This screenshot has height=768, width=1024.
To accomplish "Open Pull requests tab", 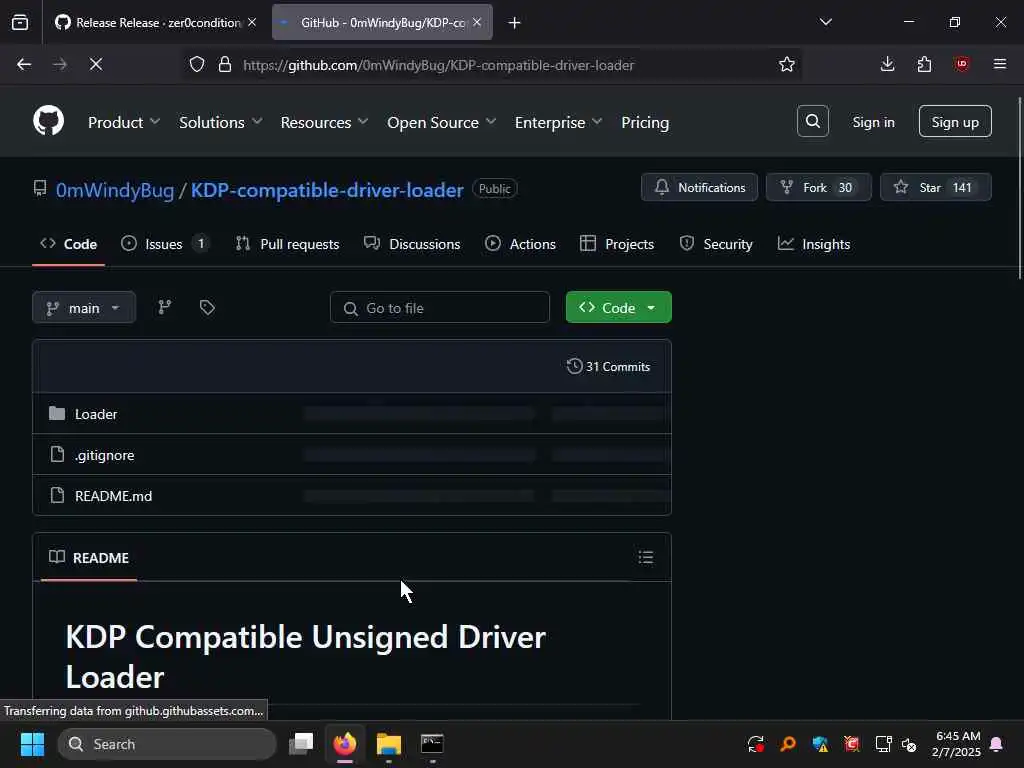I will (287, 244).
